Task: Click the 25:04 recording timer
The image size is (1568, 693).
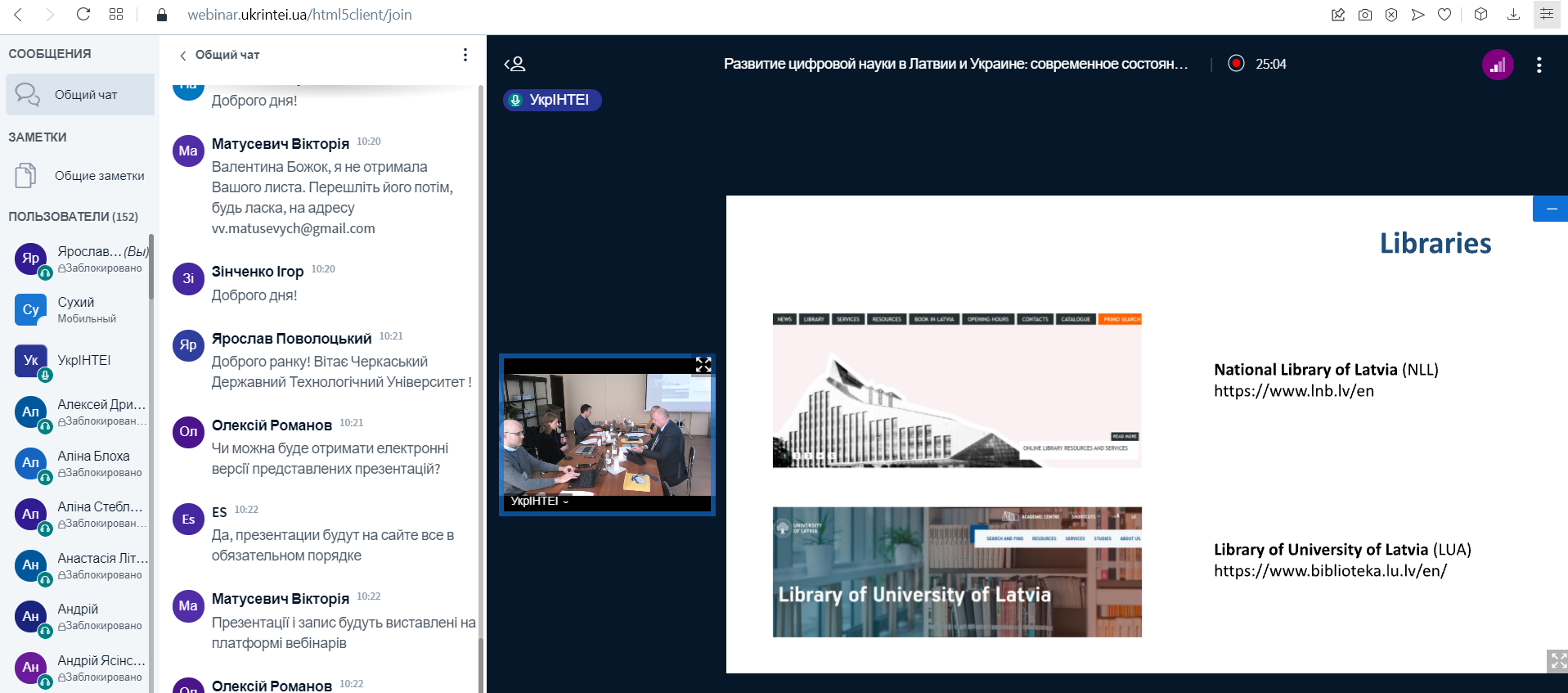Action: click(x=1271, y=64)
